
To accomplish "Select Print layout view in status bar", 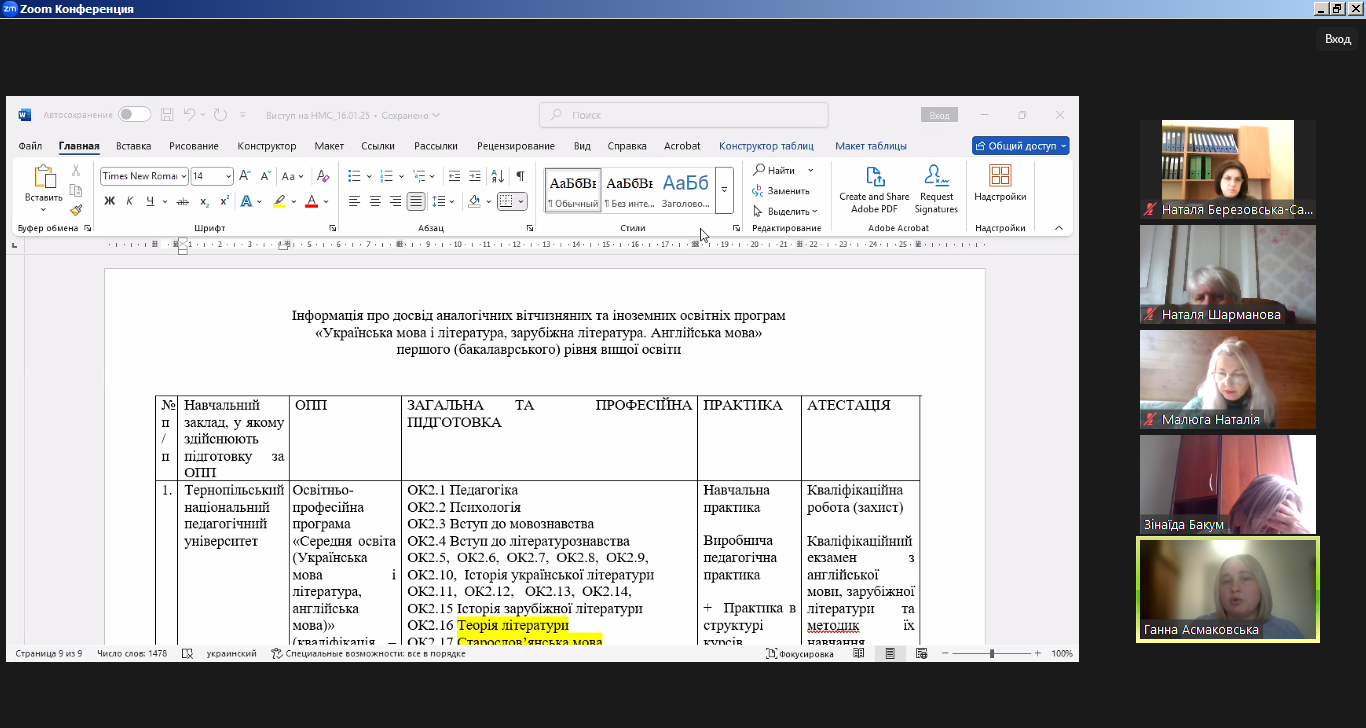I will coord(889,653).
